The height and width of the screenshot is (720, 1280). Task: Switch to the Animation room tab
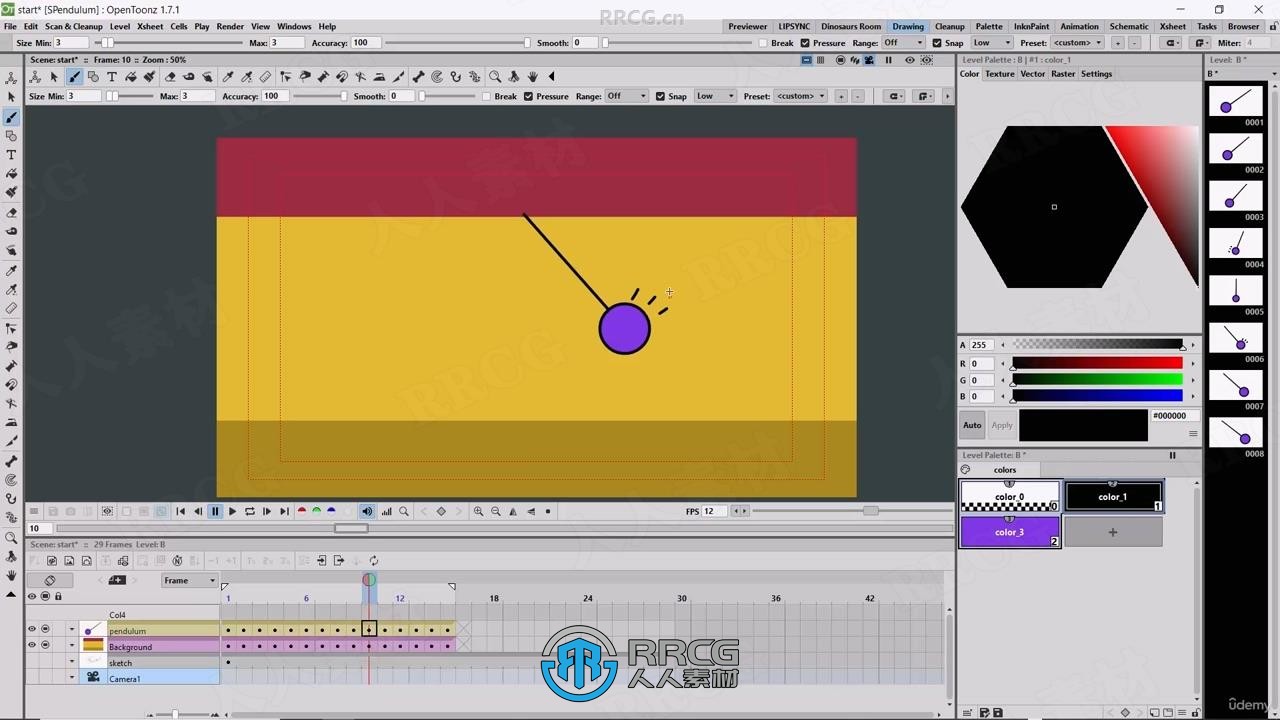(1079, 26)
